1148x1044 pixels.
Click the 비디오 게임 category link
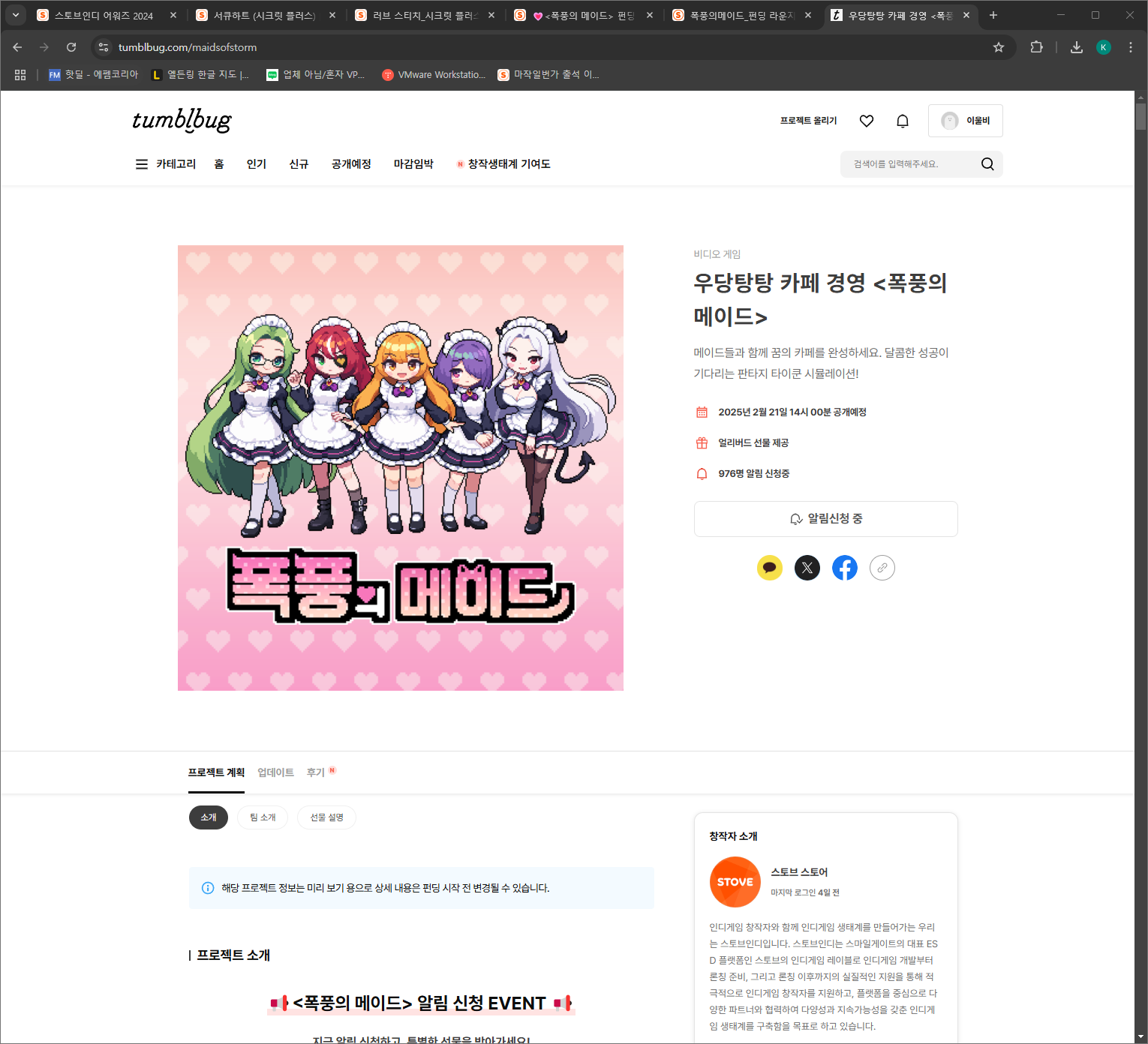[x=717, y=254]
